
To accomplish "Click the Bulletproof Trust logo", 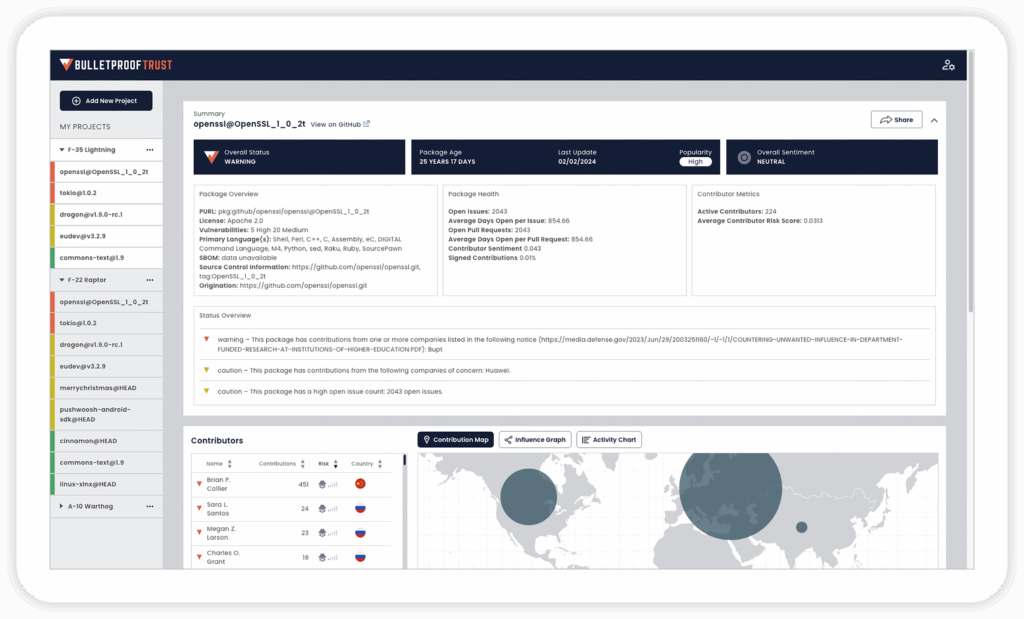I will tap(115, 63).
